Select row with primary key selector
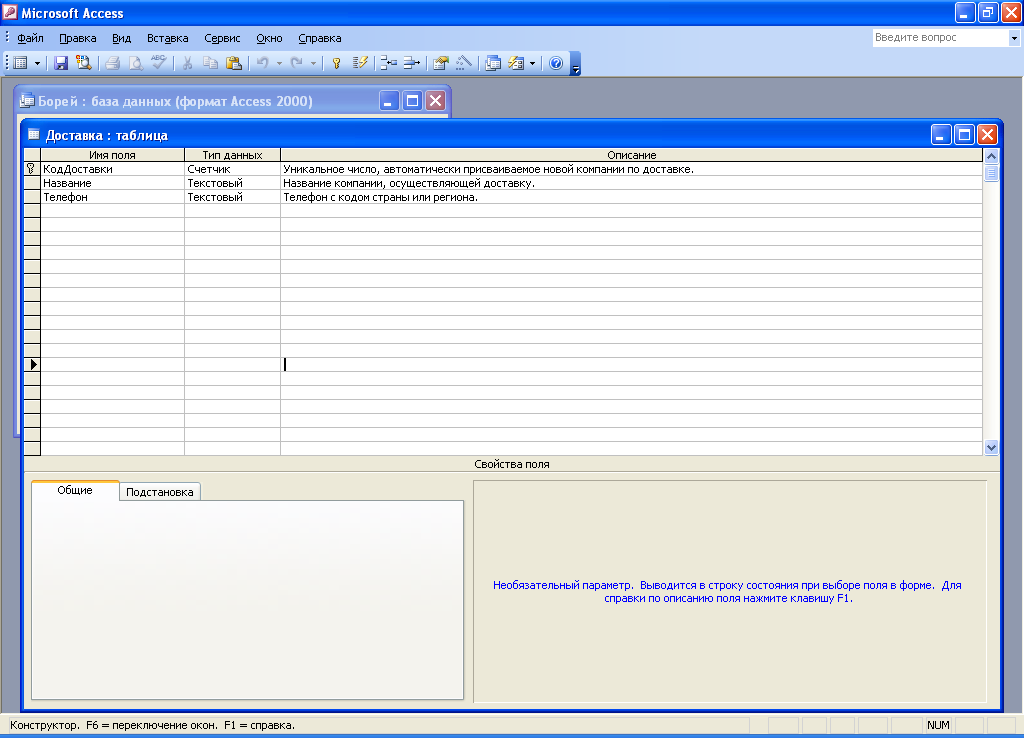1024x738 pixels. point(32,169)
